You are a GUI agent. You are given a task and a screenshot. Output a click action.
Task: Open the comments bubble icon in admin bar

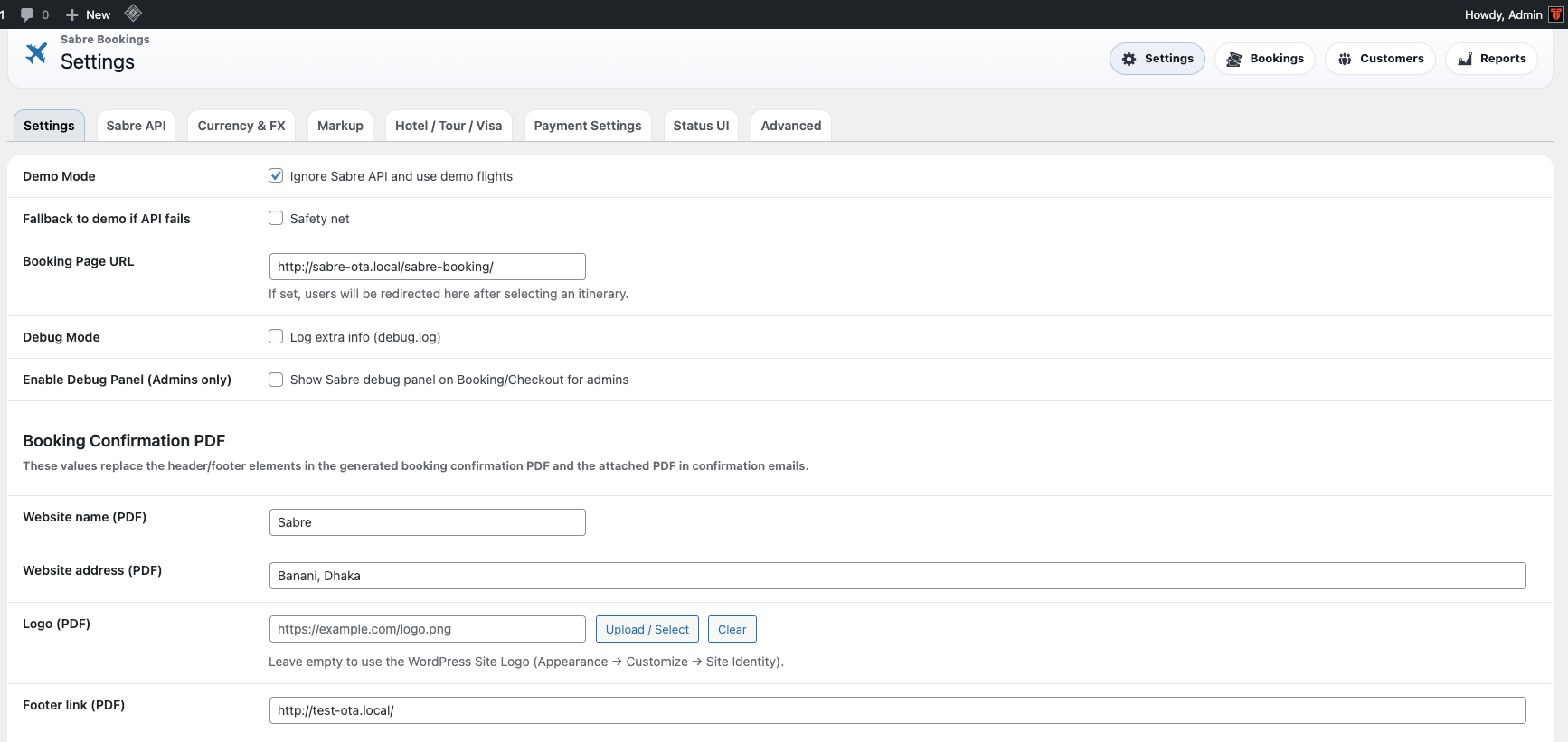coord(27,14)
